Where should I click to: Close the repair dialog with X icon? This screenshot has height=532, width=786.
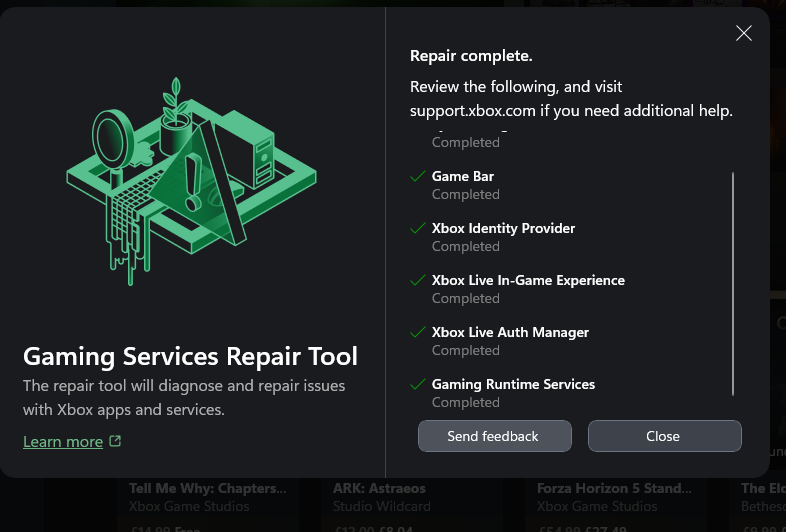coord(743,33)
